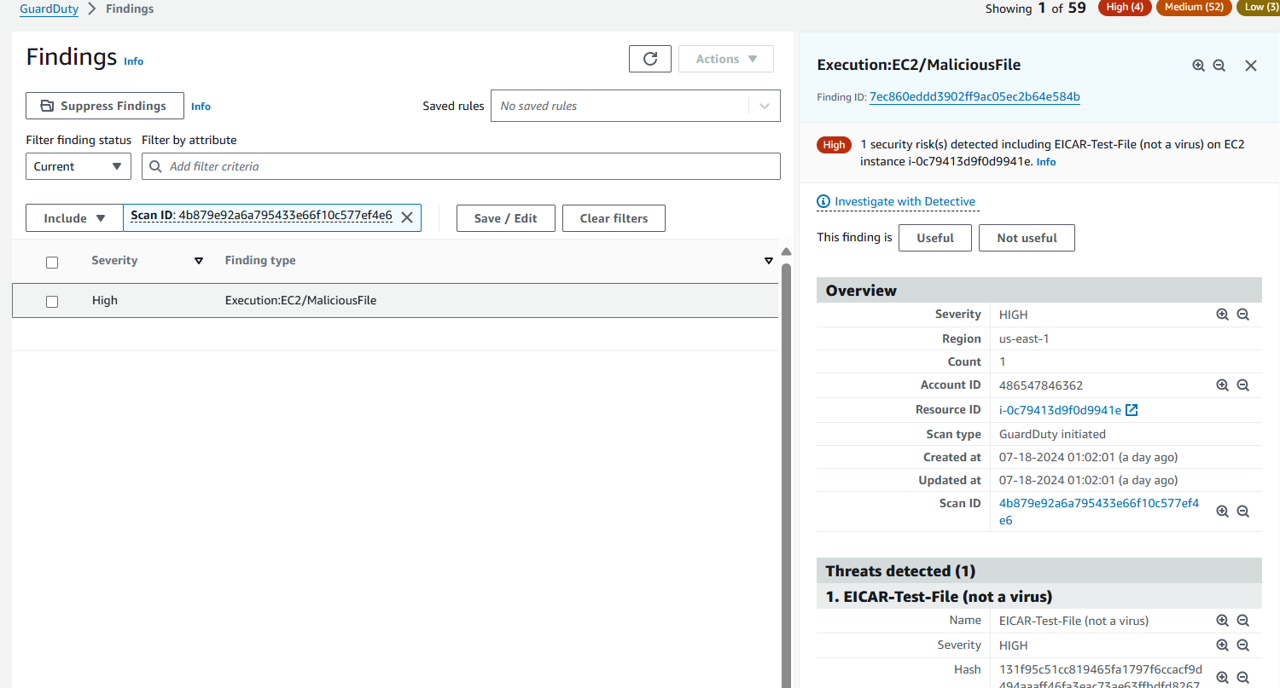Open the saved rules dropdown
The height and width of the screenshot is (688, 1280).
click(764, 106)
